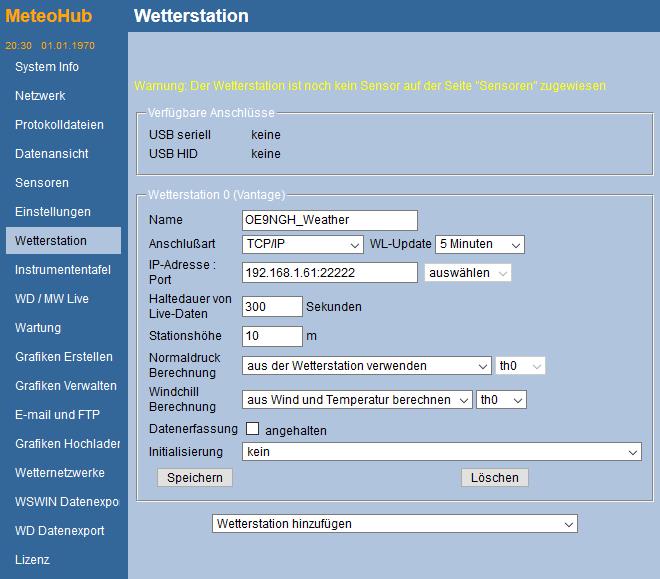Open Normaldruck th0 sensor dropdown
The width and height of the screenshot is (660, 579).
click(x=520, y=366)
